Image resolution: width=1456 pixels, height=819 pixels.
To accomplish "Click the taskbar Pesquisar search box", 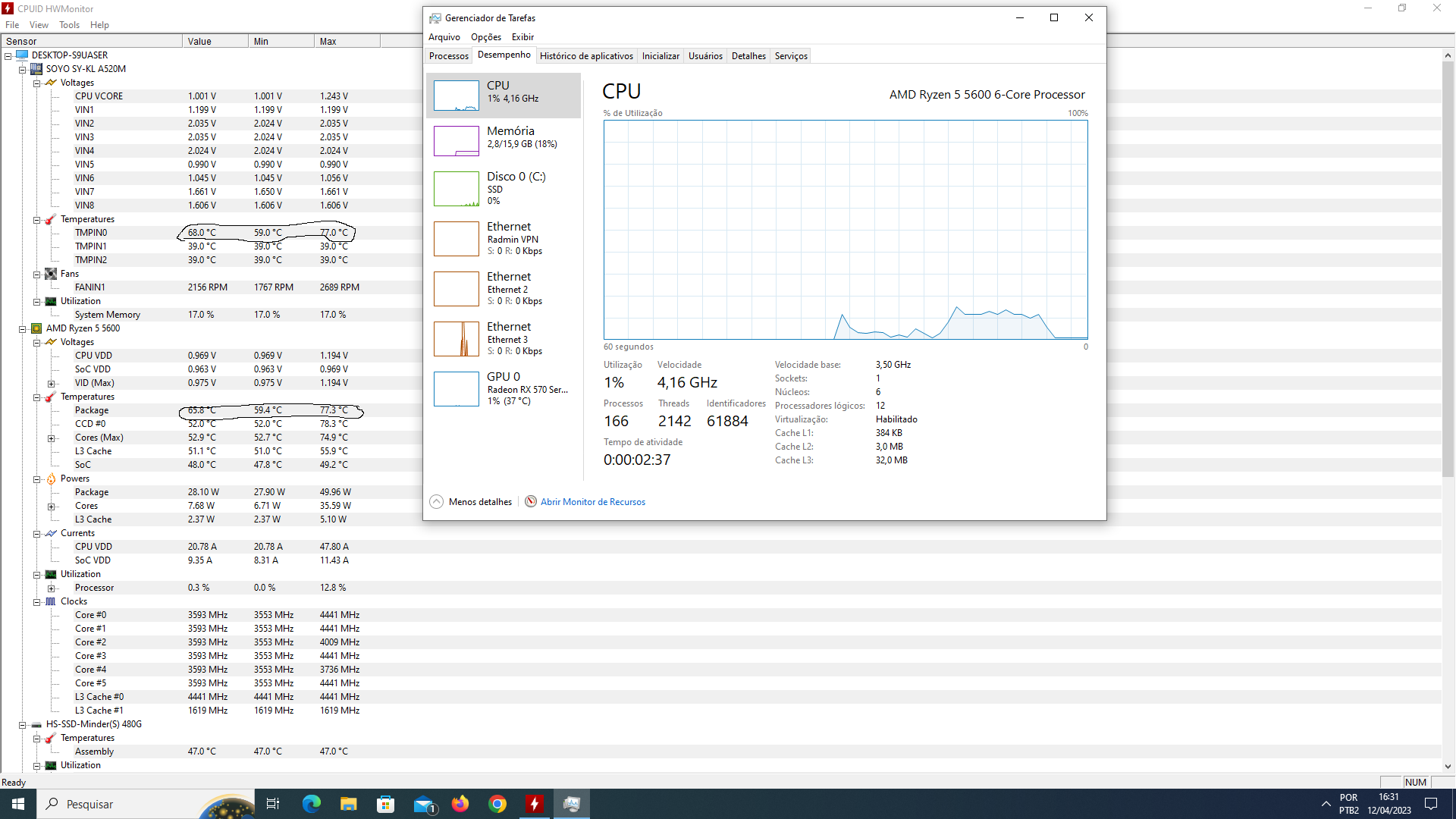I will tap(146, 804).
